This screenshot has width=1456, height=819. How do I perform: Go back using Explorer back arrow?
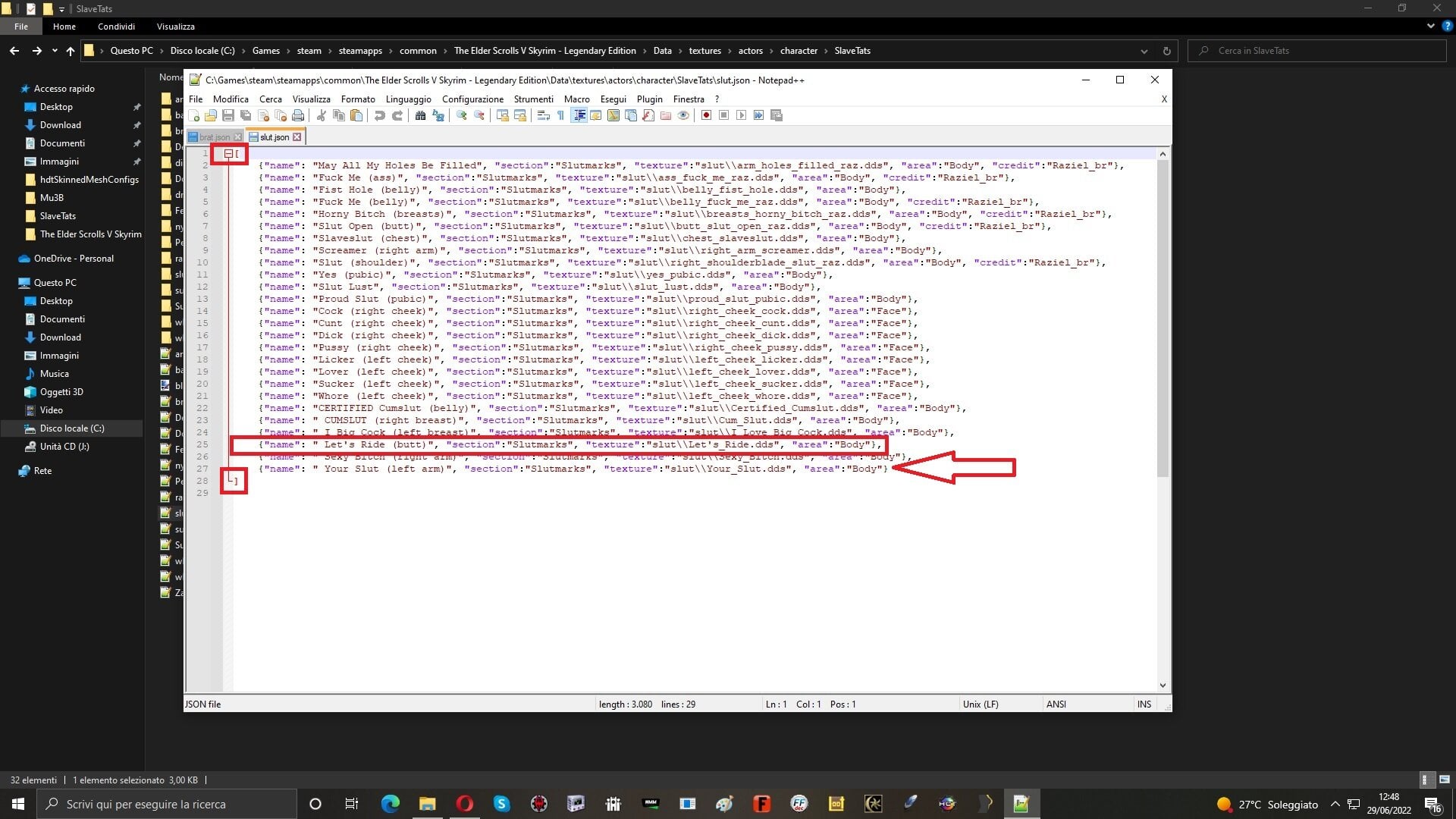pos(14,51)
